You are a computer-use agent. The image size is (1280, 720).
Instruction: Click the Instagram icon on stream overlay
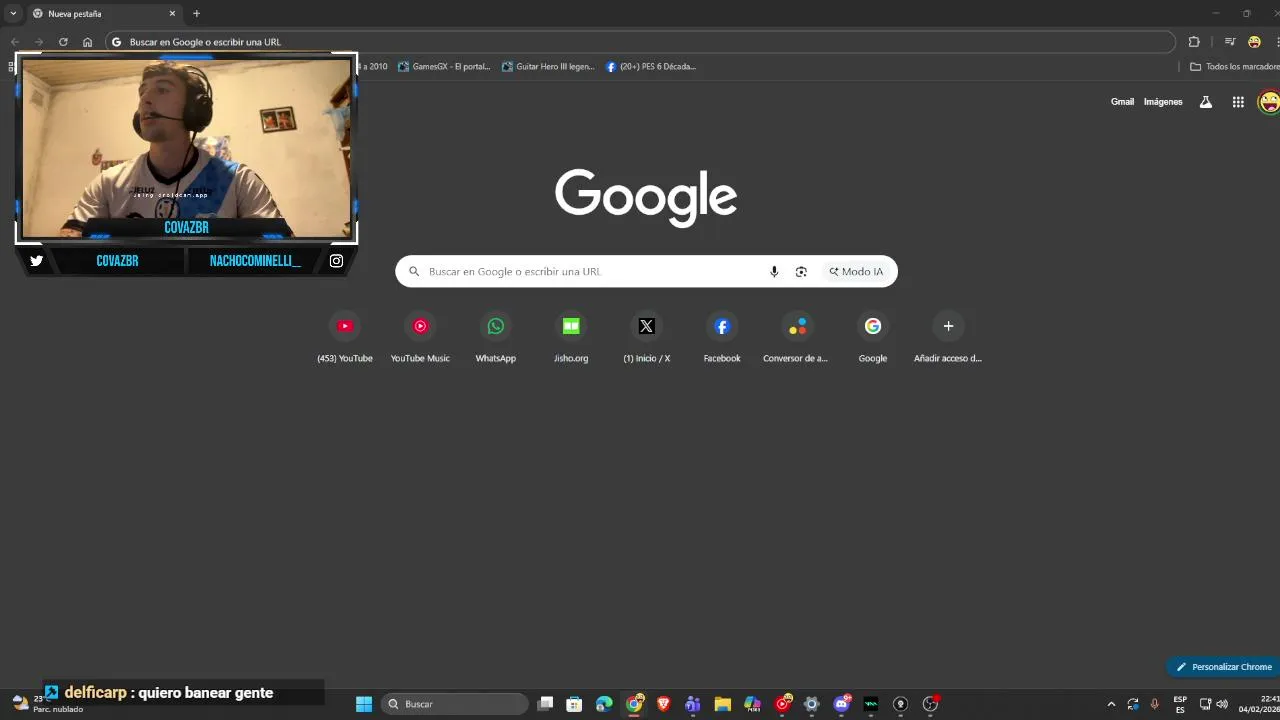tap(336, 261)
